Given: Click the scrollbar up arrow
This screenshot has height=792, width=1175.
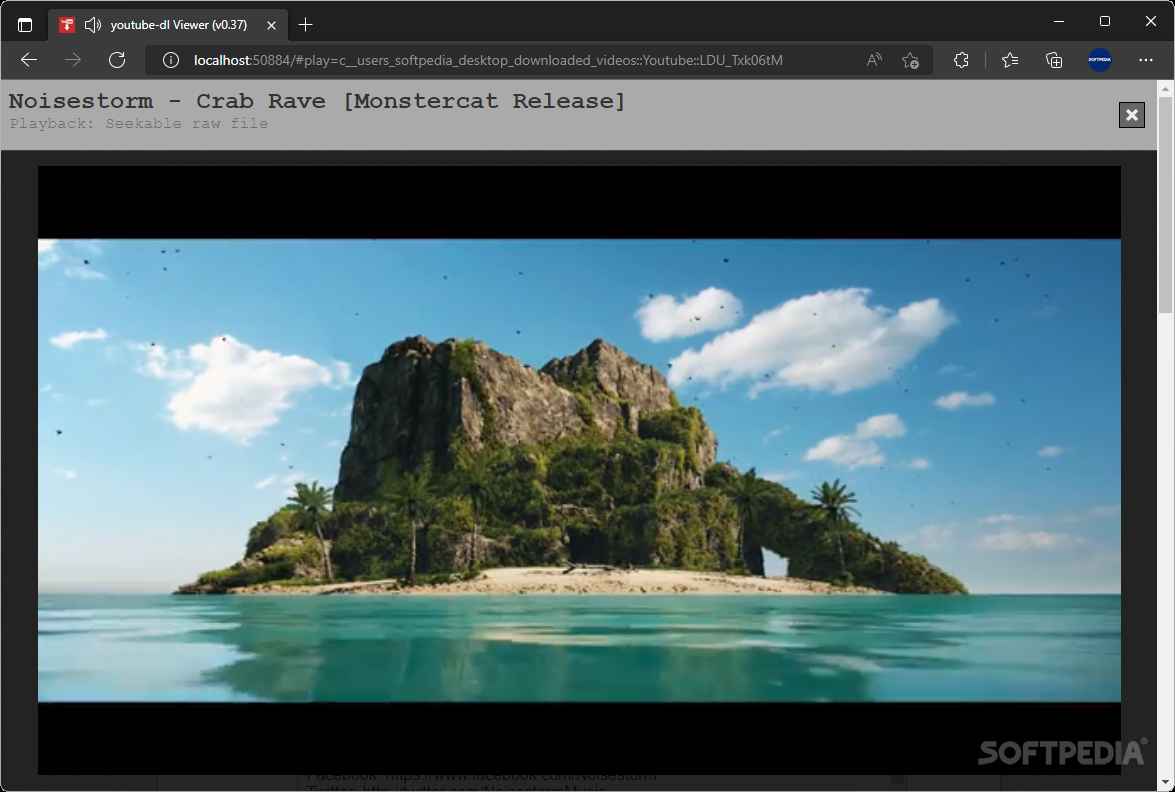Looking at the screenshot, I should (1165, 88).
